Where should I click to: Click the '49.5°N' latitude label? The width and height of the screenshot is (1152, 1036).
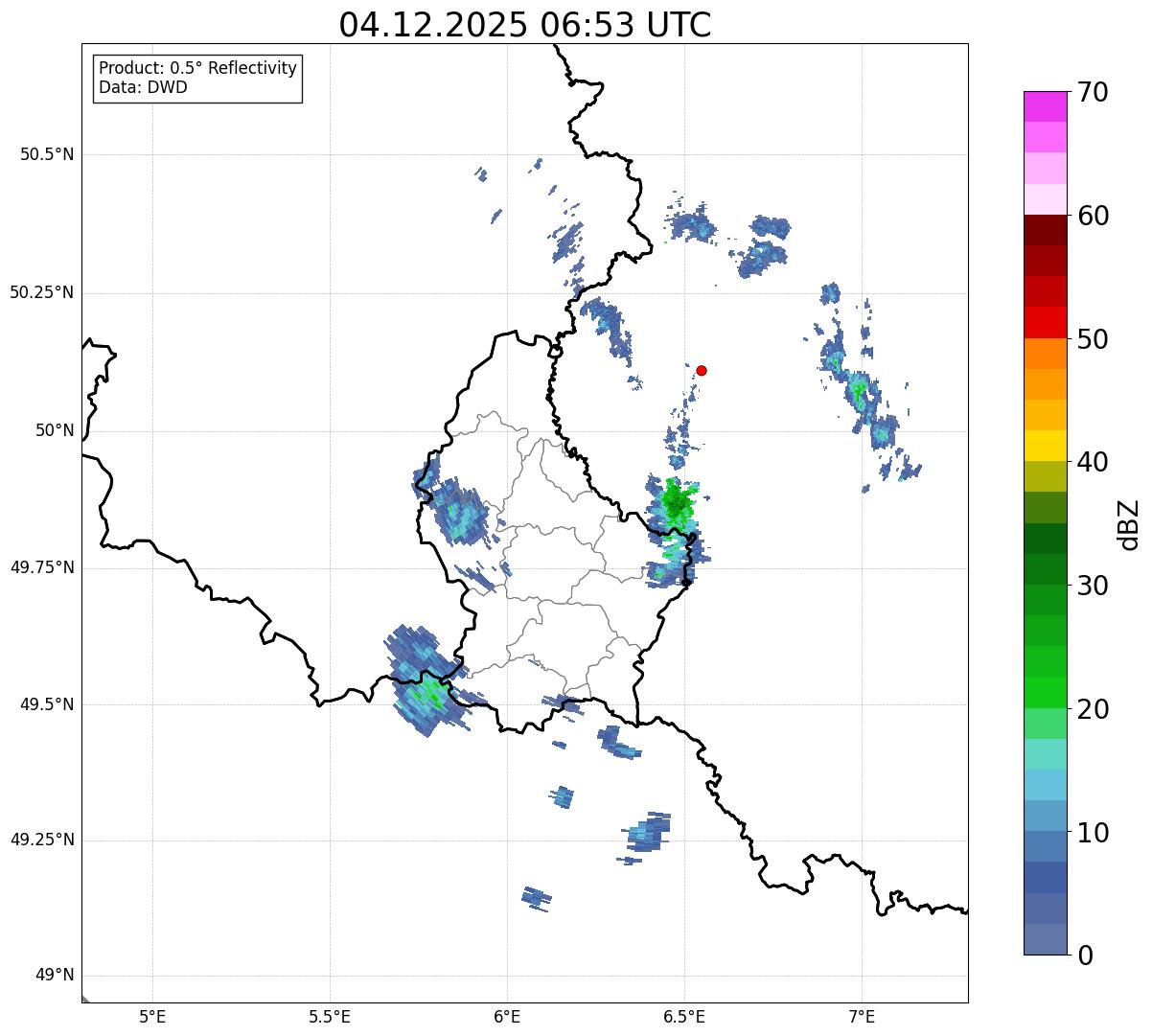pos(47,704)
